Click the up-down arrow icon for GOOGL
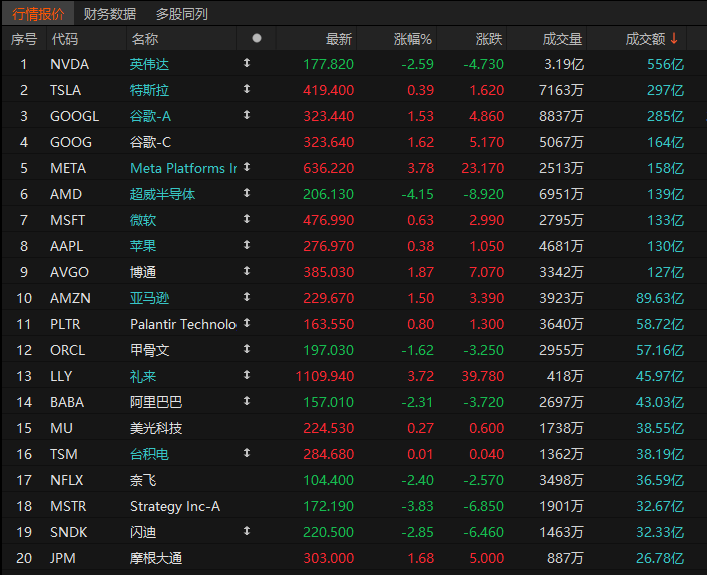 point(247,115)
